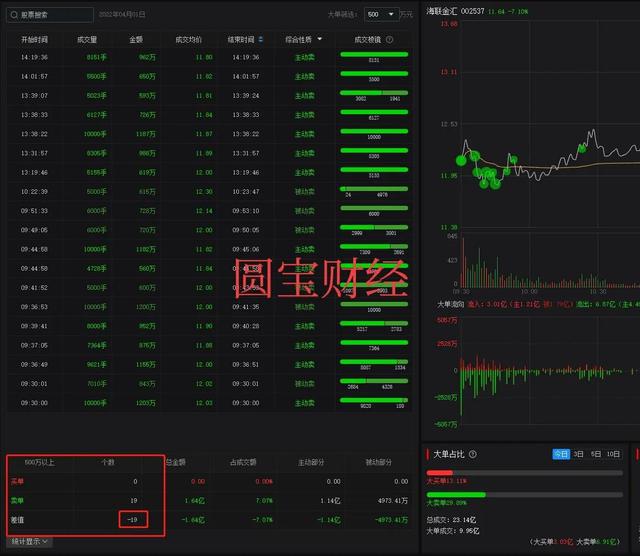Click the green 大卖单 percentage bar
The image size is (640, 556).
coord(456,494)
